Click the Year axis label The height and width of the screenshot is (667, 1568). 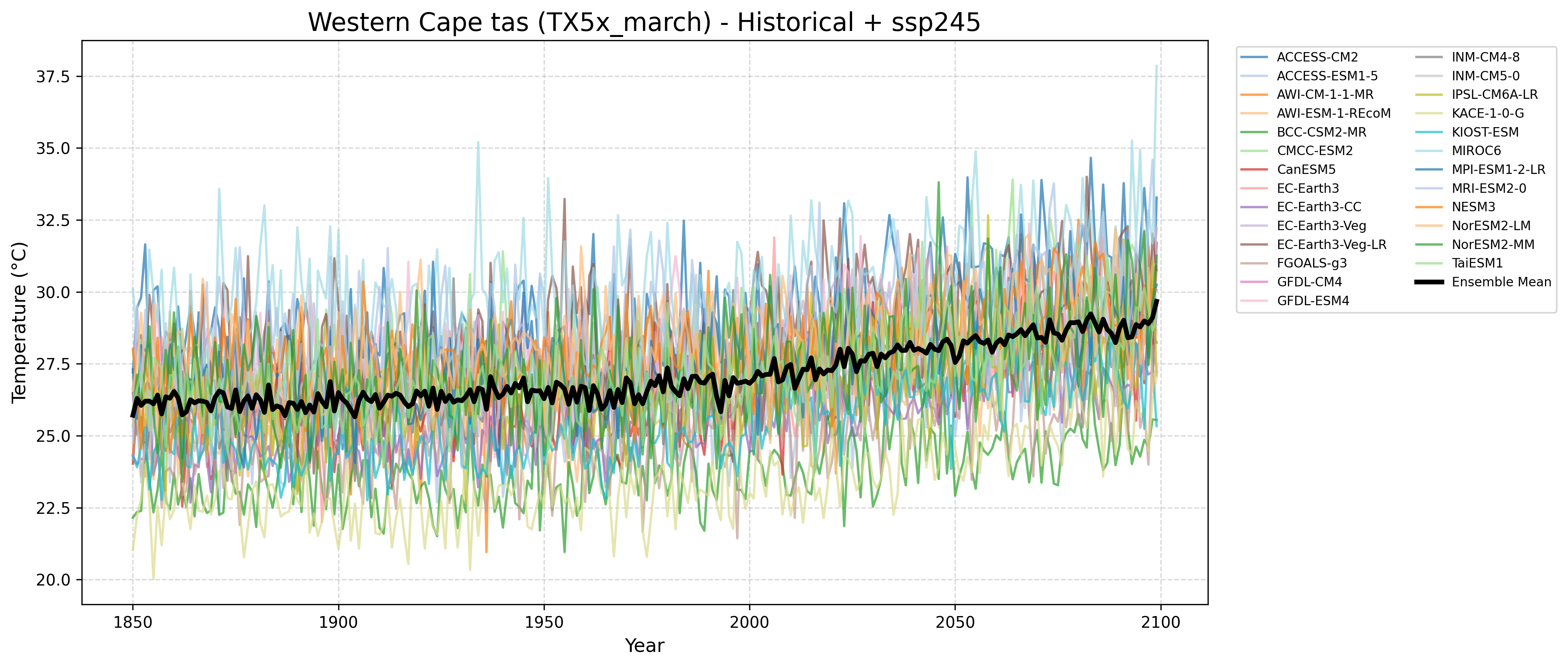coord(644,645)
